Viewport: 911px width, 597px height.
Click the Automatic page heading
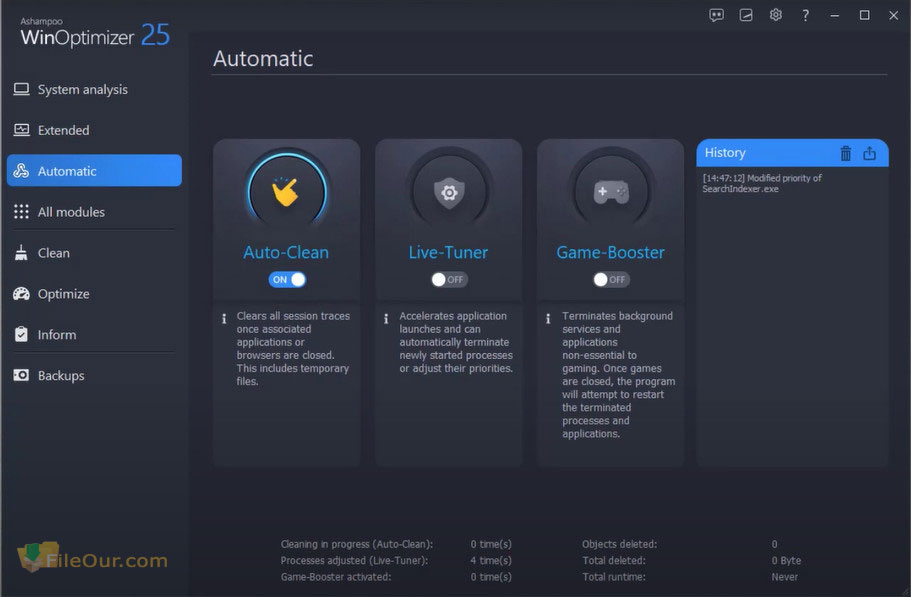pos(263,59)
